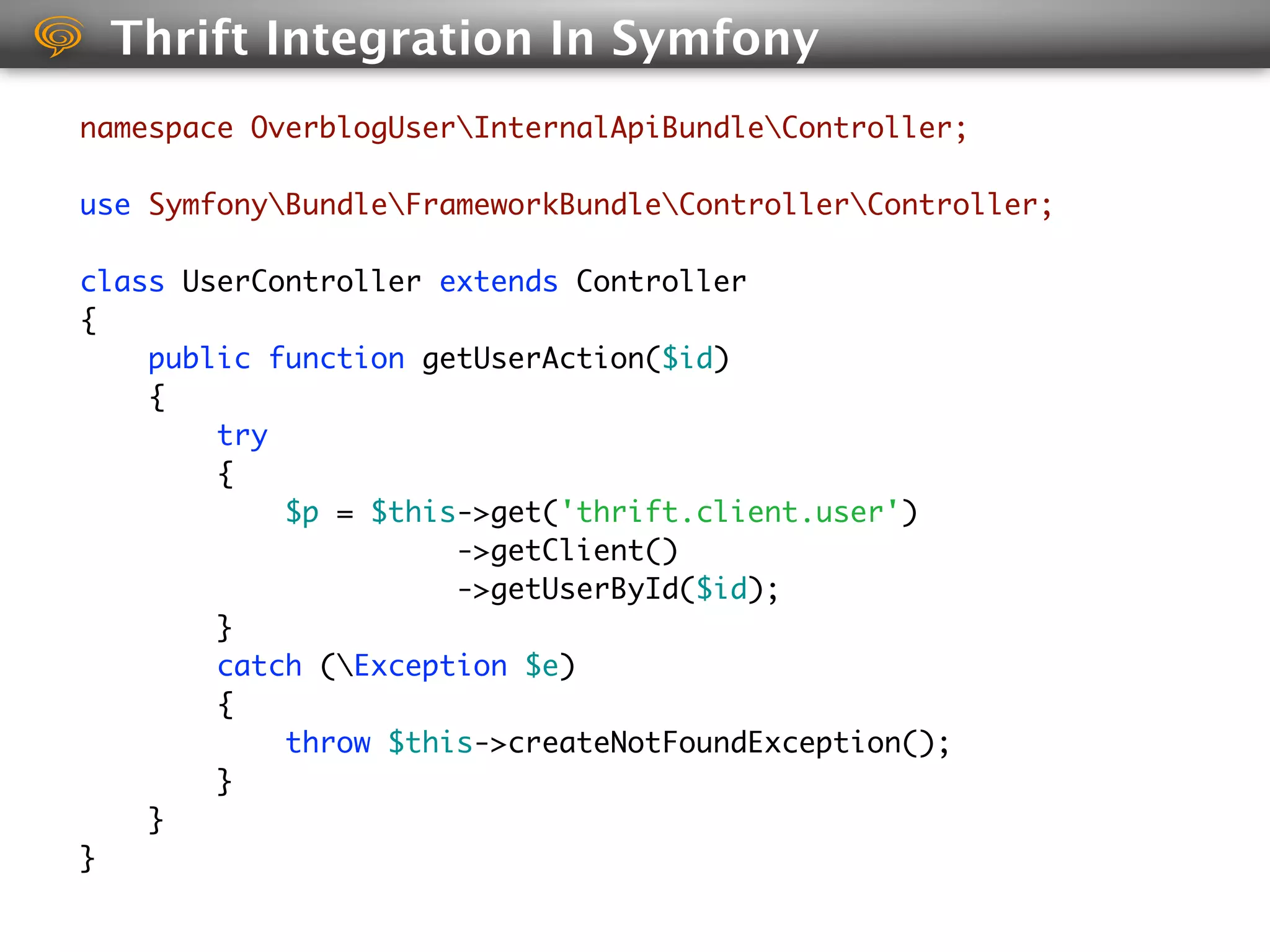Viewport: 1270px width, 952px height.
Task: Click the orange spiral logo icon
Action: 59,37
